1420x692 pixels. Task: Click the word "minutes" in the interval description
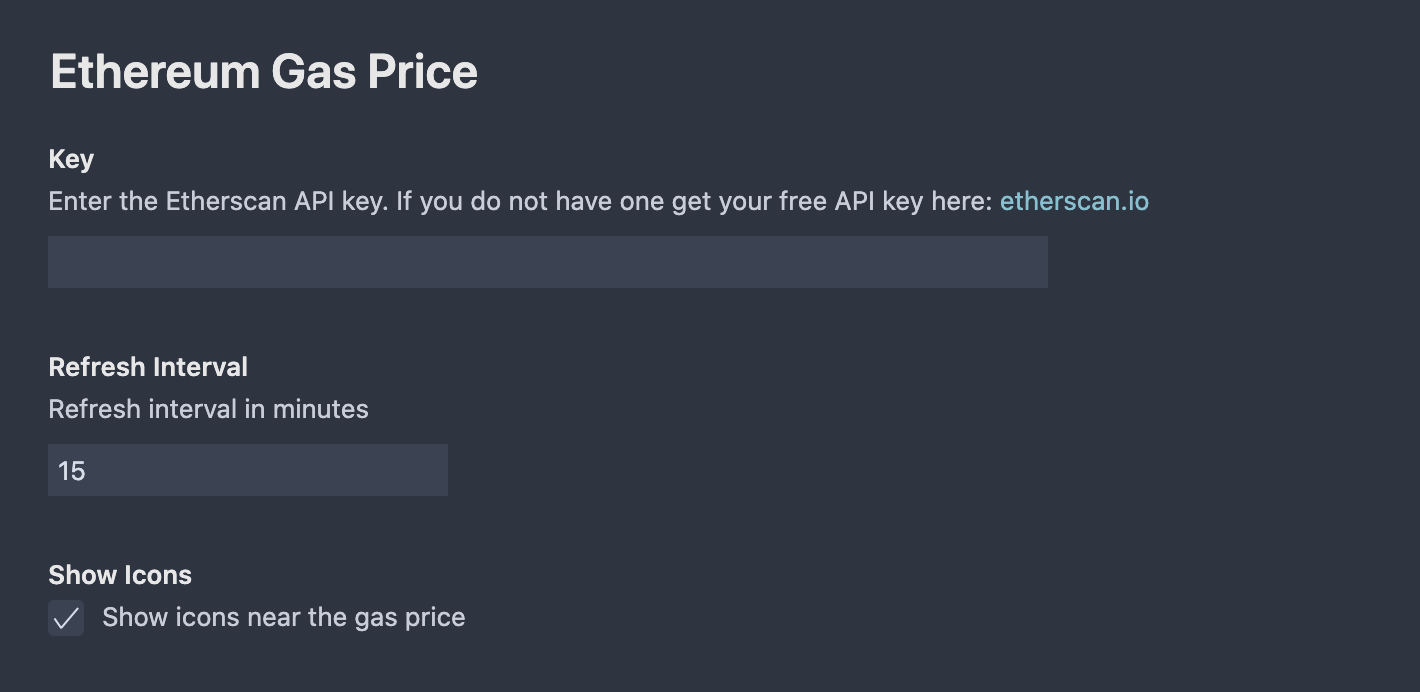tap(320, 409)
